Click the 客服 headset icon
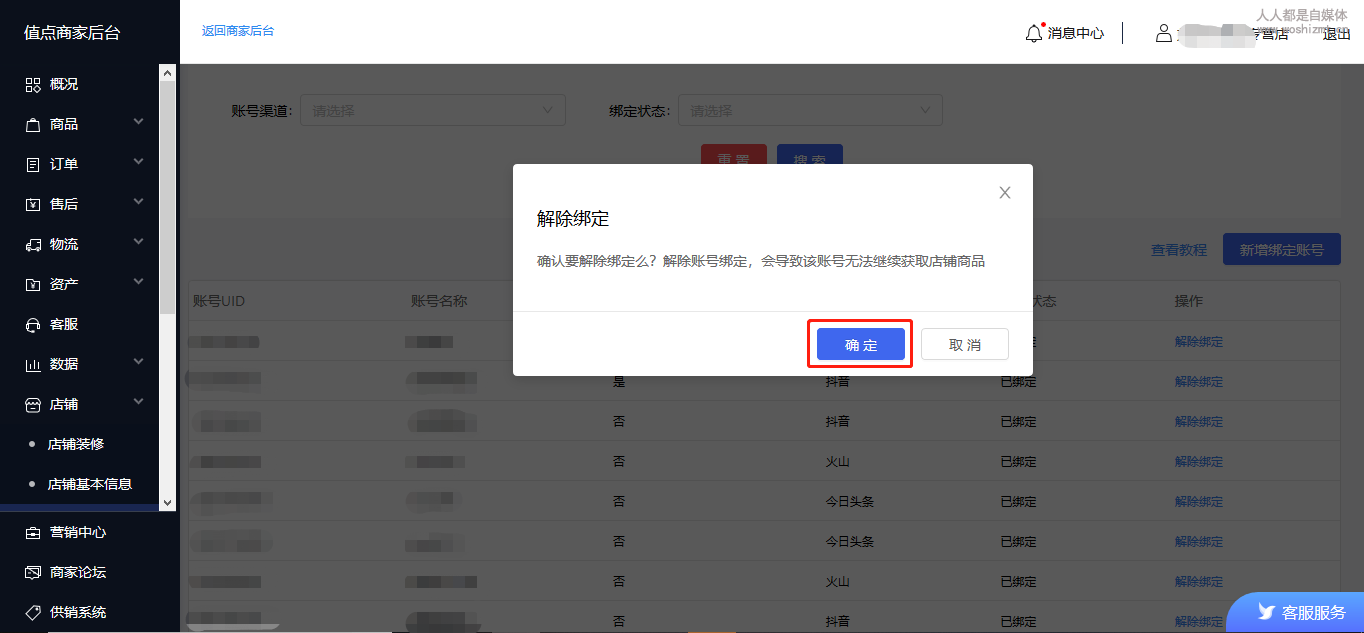The image size is (1364, 633). coord(33,324)
